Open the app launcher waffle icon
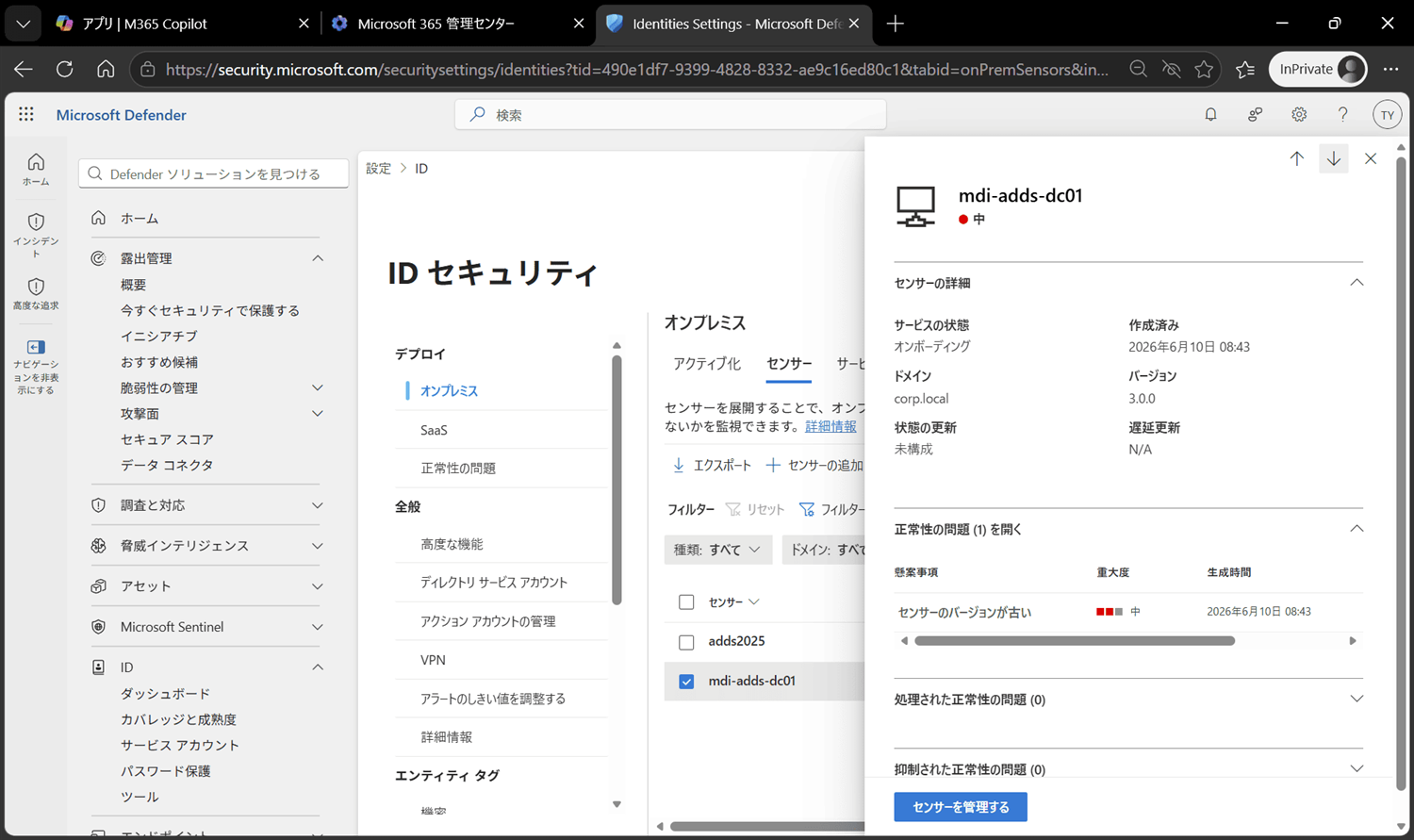Screen dimensions: 1414x840 coord(26,114)
